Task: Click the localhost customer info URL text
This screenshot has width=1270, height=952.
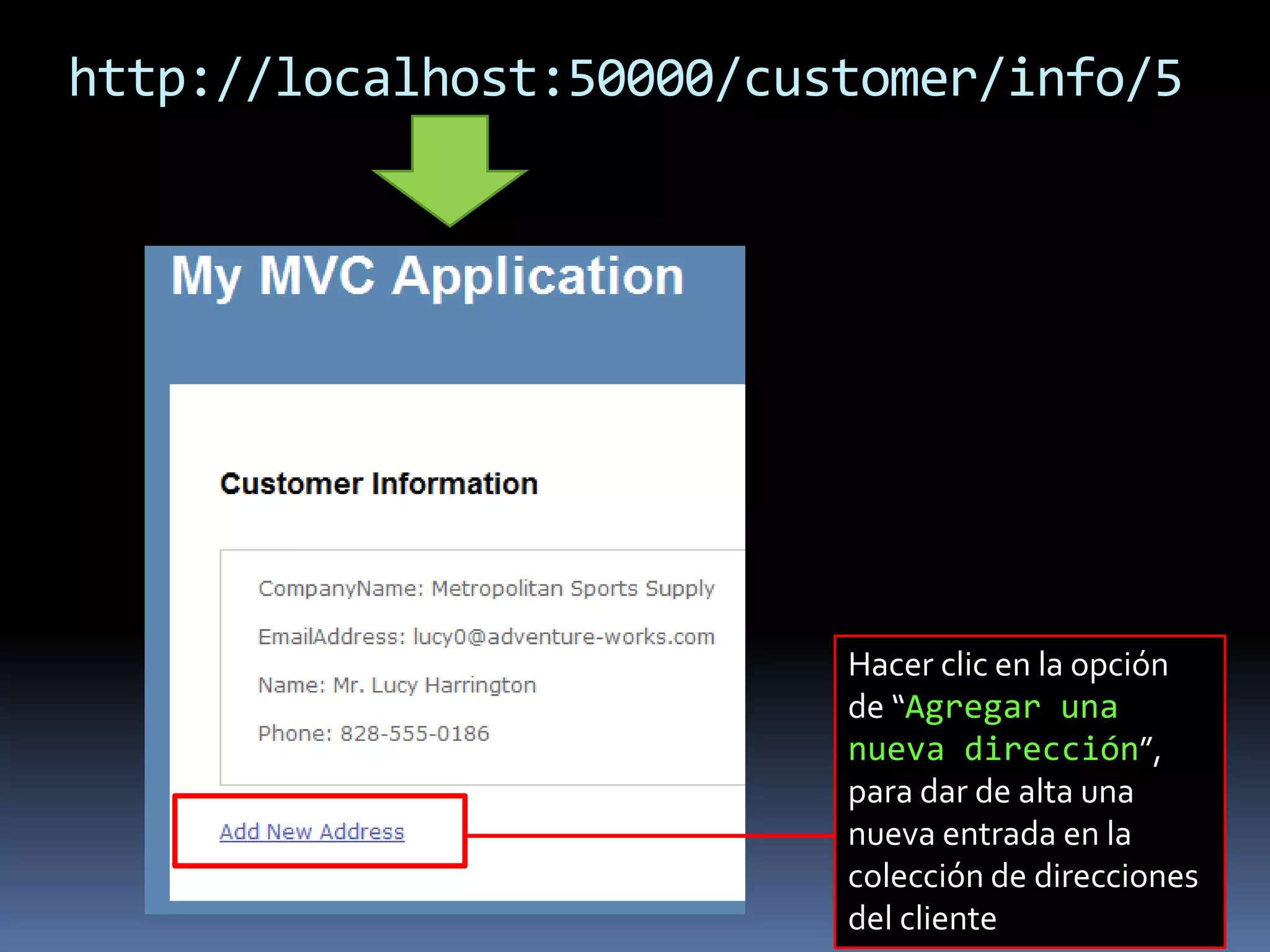Action: 625,79
